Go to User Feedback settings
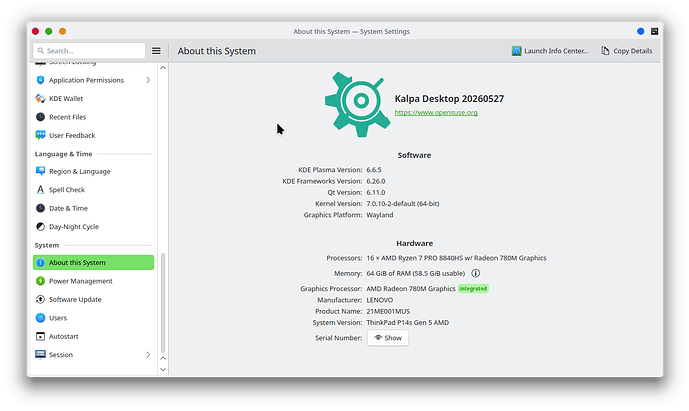The image size is (689, 411). pyautogui.click(x=93, y=135)
